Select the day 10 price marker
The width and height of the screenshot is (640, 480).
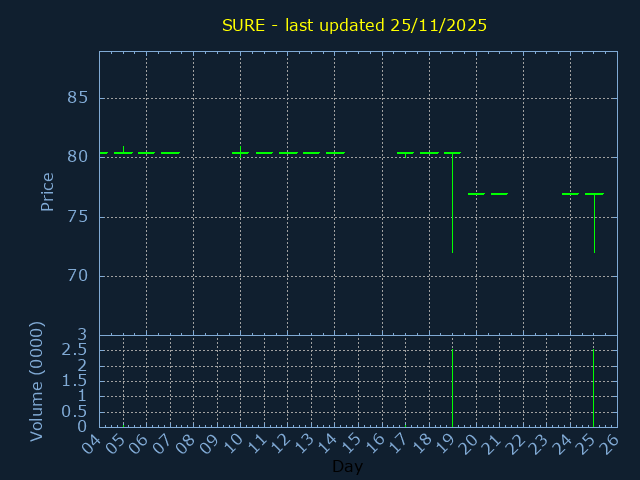(x=240, y=153)
